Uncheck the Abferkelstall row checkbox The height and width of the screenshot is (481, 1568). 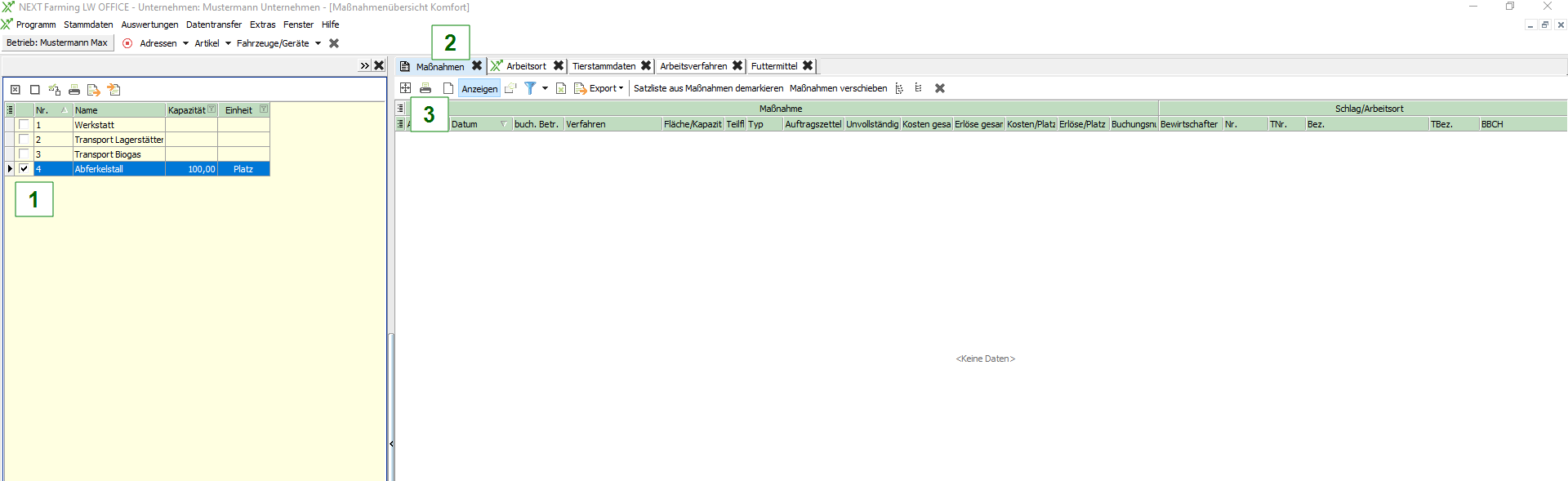click(x=24, y=169)
